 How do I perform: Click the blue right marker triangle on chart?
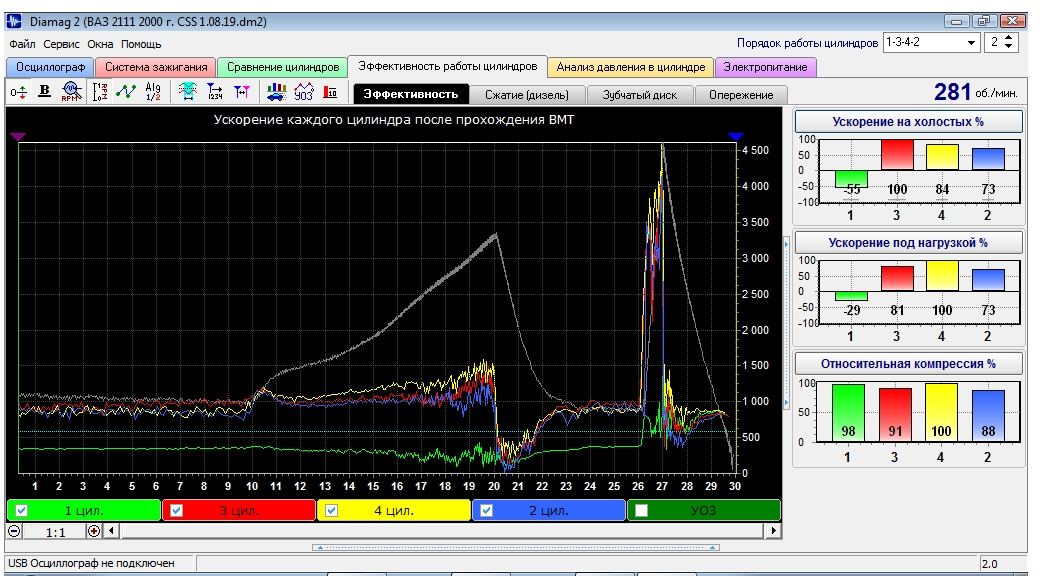736,136
